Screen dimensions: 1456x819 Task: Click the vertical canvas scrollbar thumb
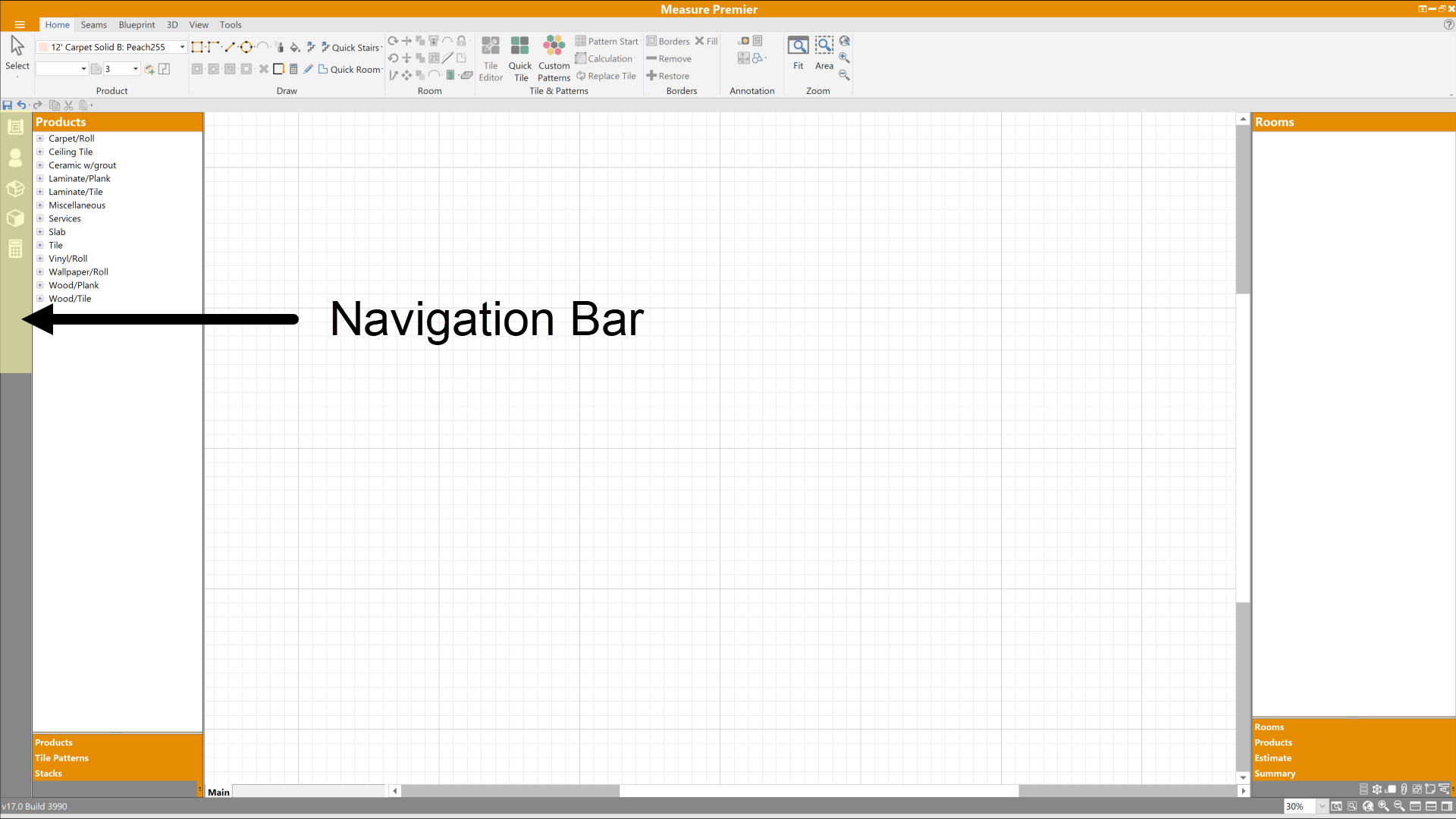(1242, 447)
